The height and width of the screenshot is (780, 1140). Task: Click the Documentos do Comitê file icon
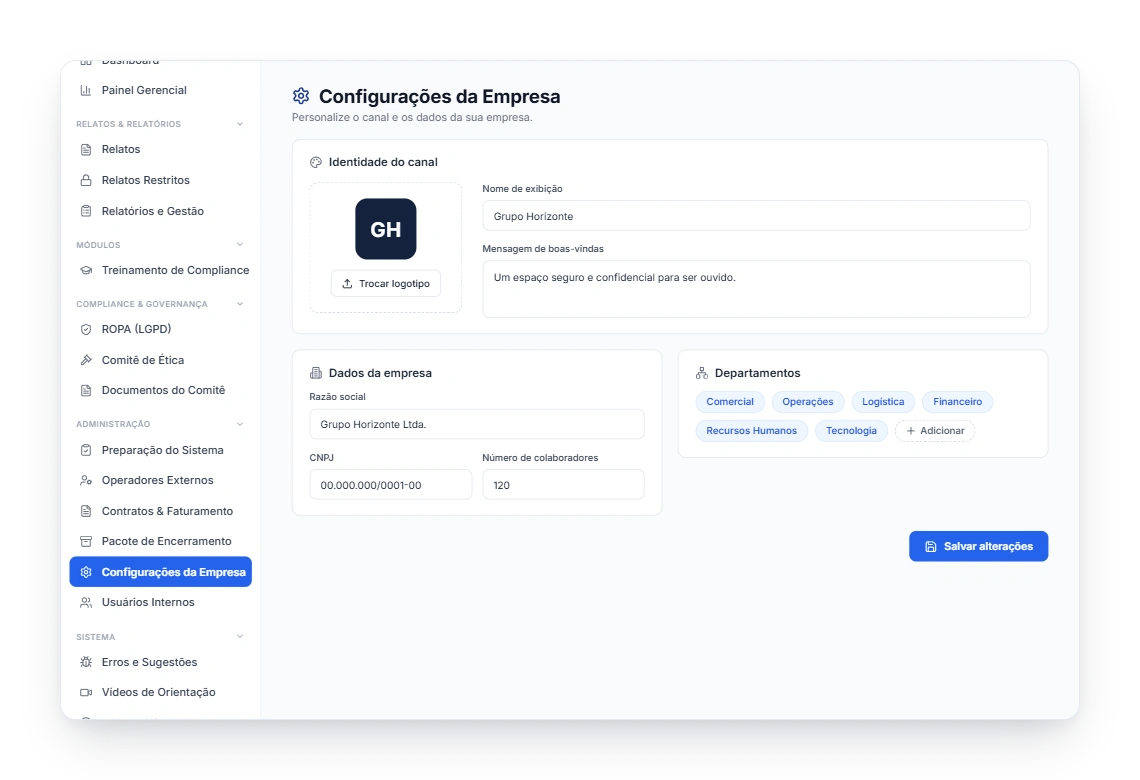[86, 390]
